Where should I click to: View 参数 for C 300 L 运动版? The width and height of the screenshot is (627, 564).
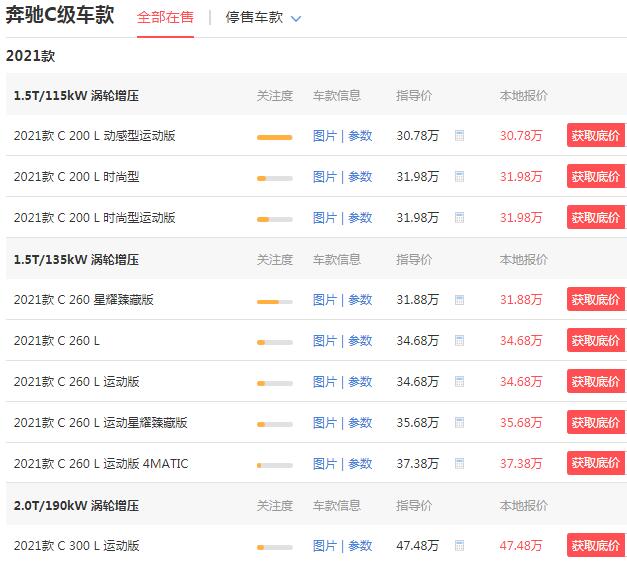click(x=360, y=546)
